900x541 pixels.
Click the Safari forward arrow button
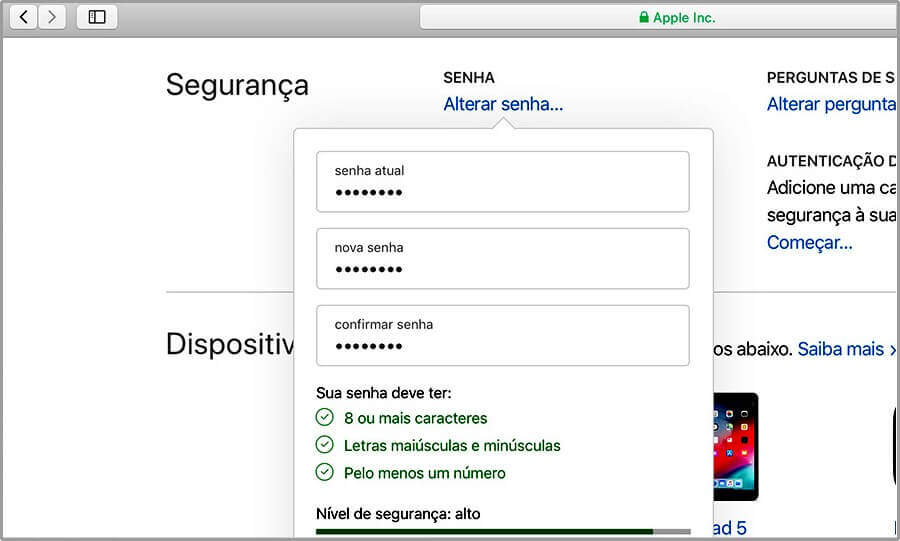pyautogui.click(x=52, y=17)
